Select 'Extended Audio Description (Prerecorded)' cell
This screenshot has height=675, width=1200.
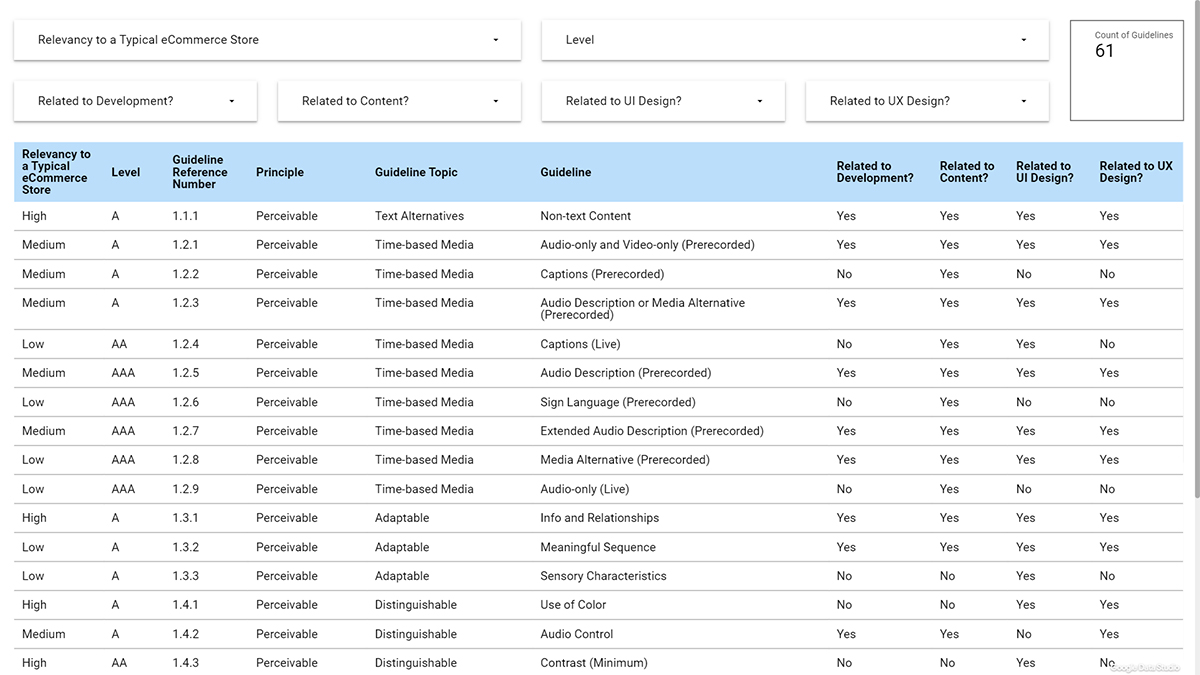click(x=652, y=431)
